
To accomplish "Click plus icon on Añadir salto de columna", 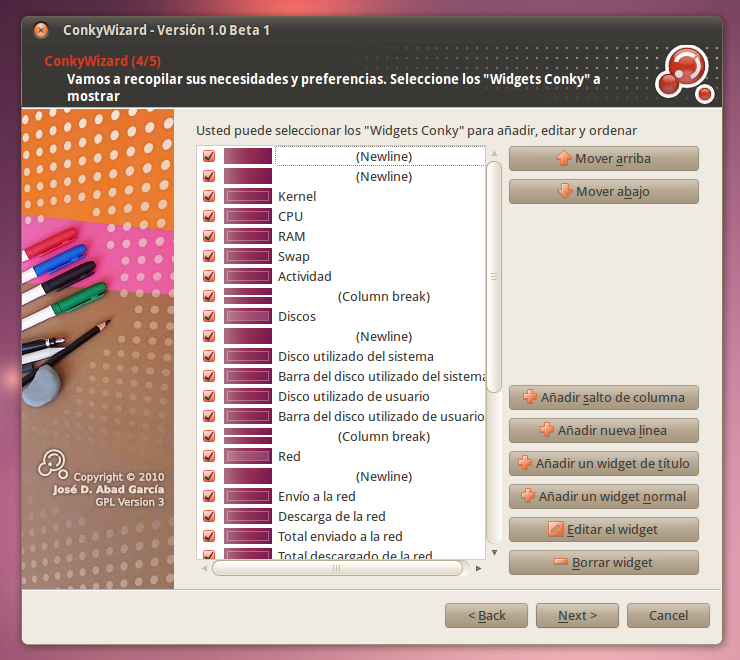I will (x=530, y=397).
